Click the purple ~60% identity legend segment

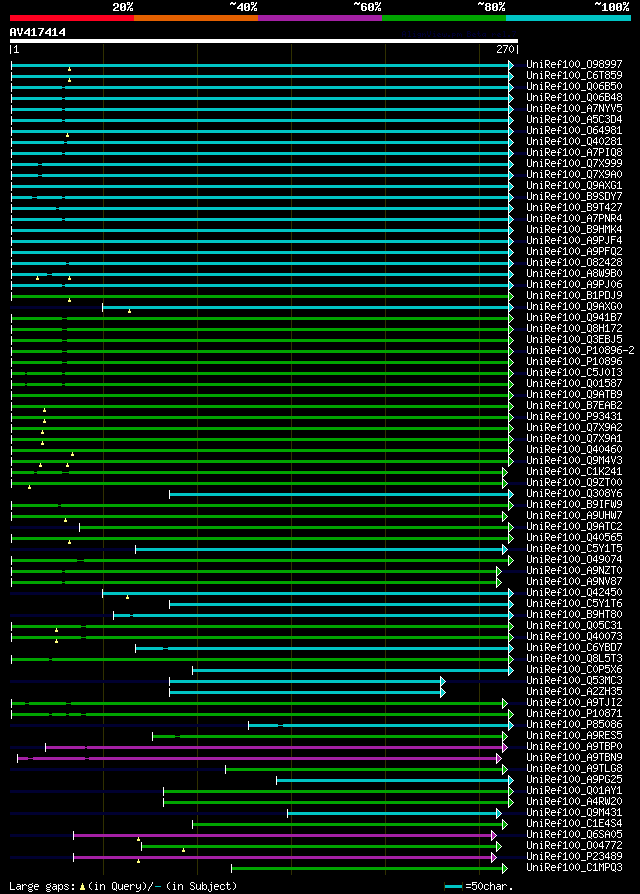(x=320, y=18)
